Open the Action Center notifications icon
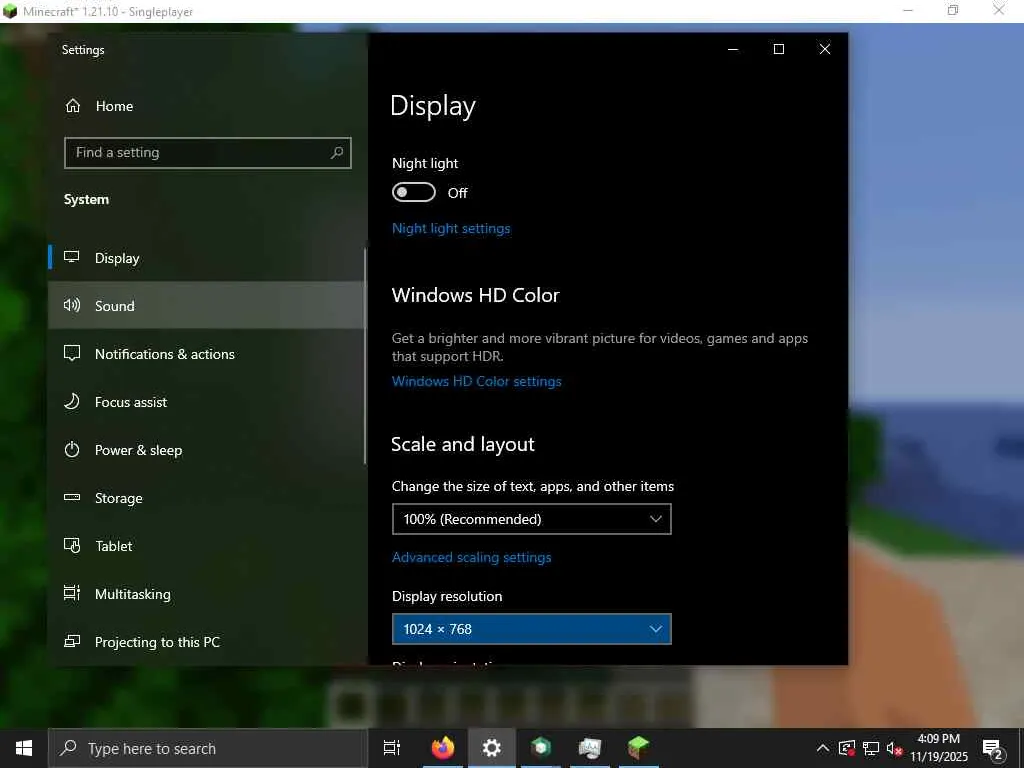Image resolution: width=1024 pixels, height=768 pixels. [993, 748]
